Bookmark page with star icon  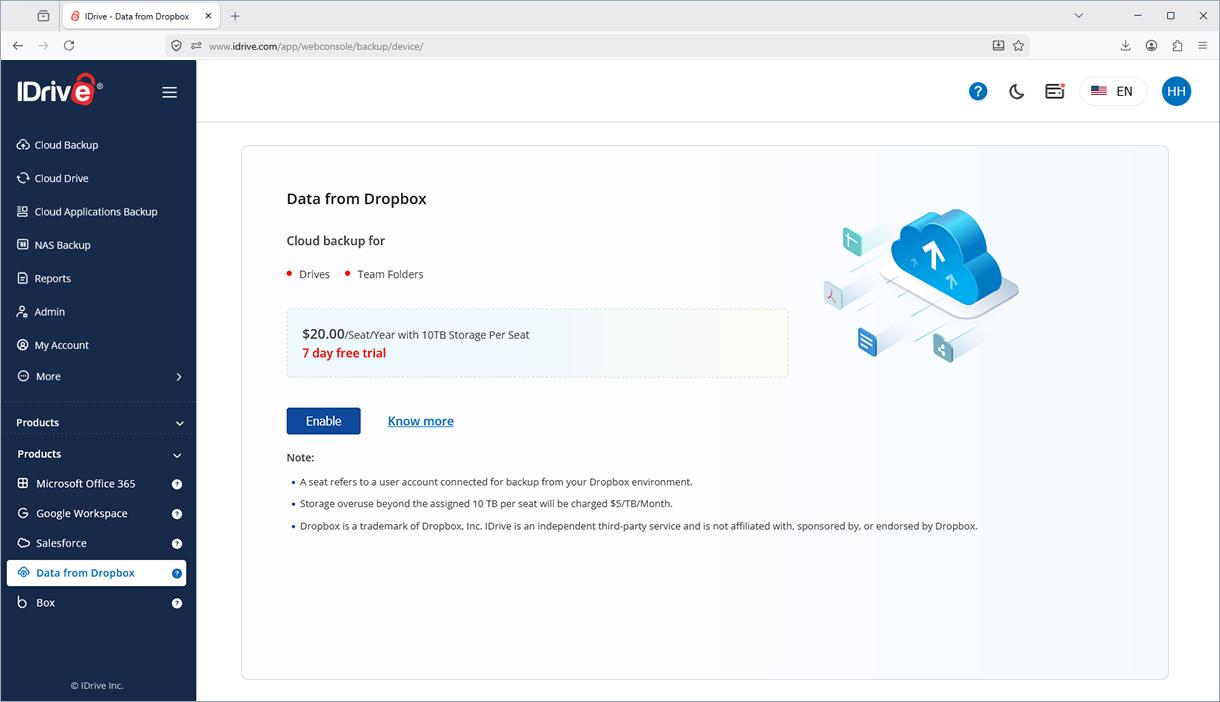tap(1018, 46)
